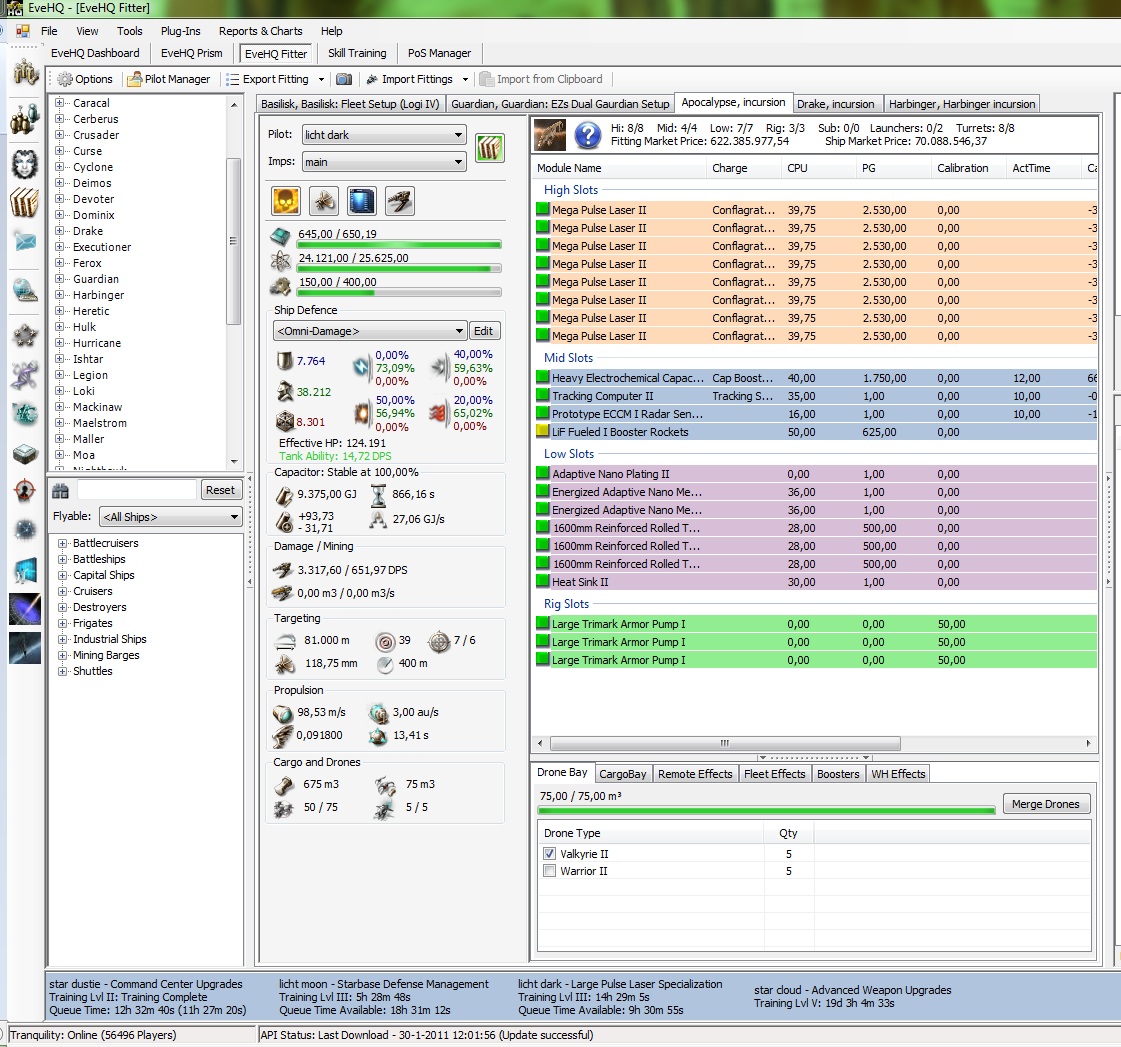
Task: Click the CPU chip icon beside 645,00
Action: coord(281,235)
